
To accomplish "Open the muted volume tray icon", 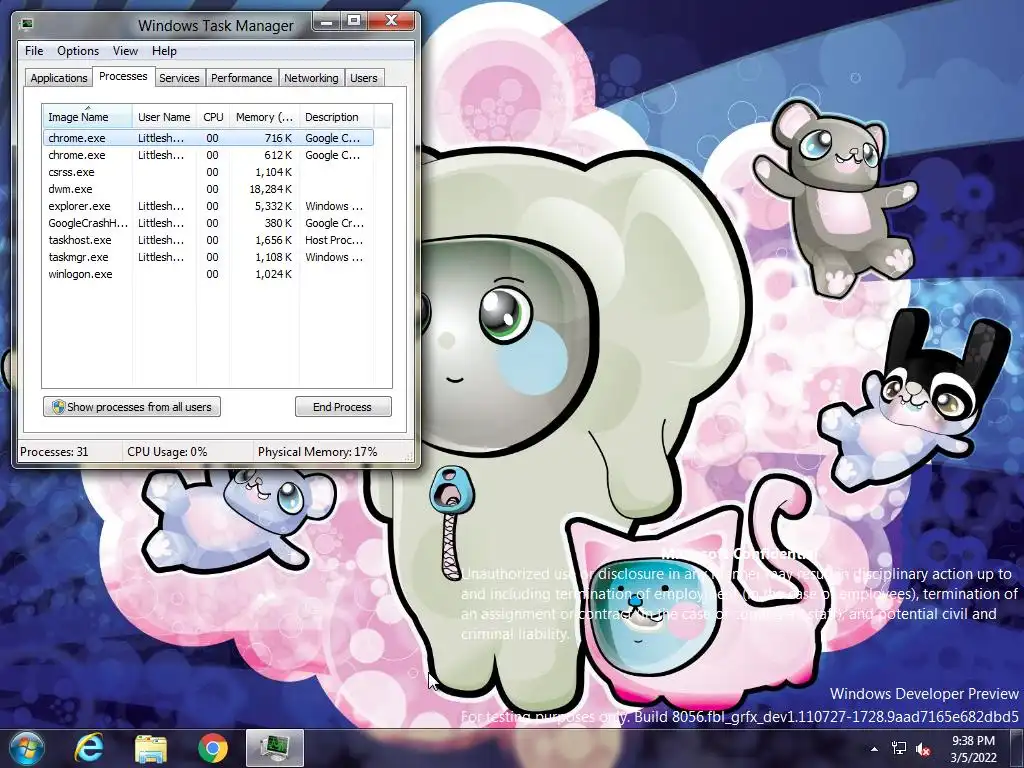I will (x=923, y=749).
